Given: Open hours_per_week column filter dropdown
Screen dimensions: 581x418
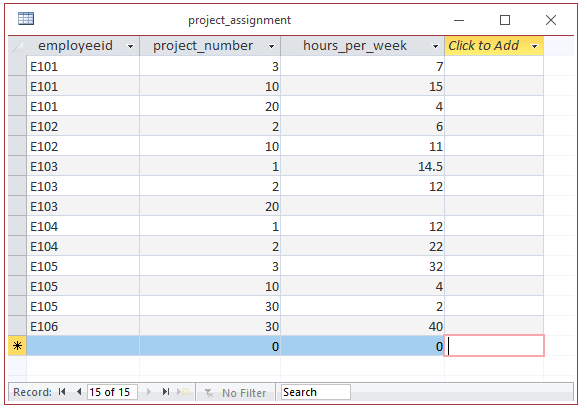Looking at the screenshot, I should [435, 46].
